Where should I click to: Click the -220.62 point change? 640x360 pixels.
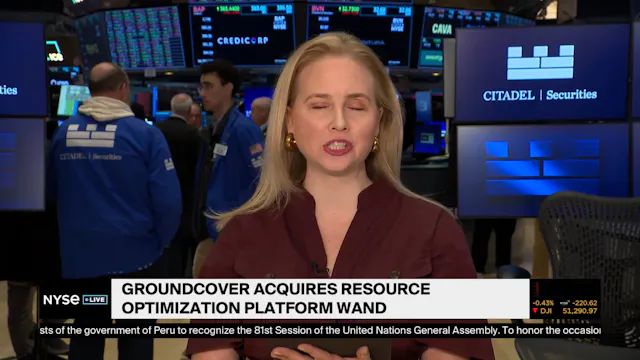[x=584, y=303]
